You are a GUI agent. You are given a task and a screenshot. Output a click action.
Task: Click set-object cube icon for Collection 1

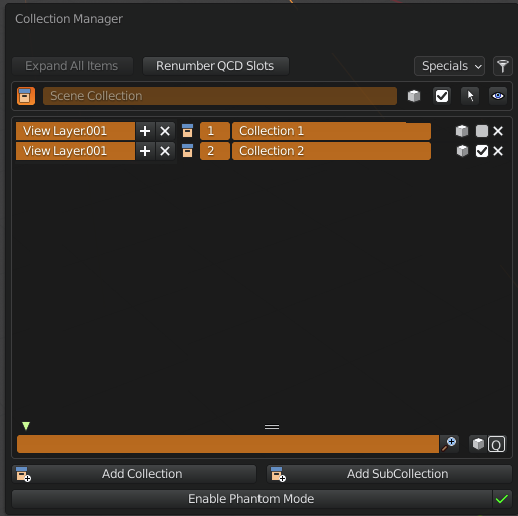[x=462, y=131]
